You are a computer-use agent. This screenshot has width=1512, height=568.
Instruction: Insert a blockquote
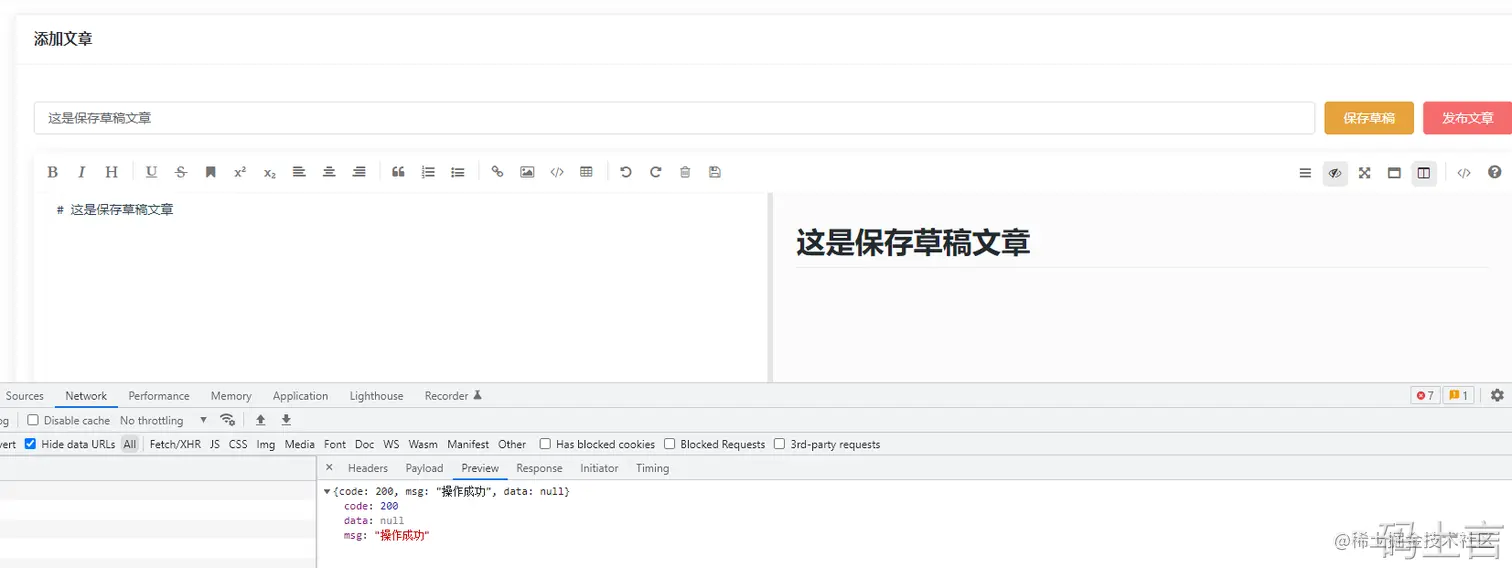[398, 172]
